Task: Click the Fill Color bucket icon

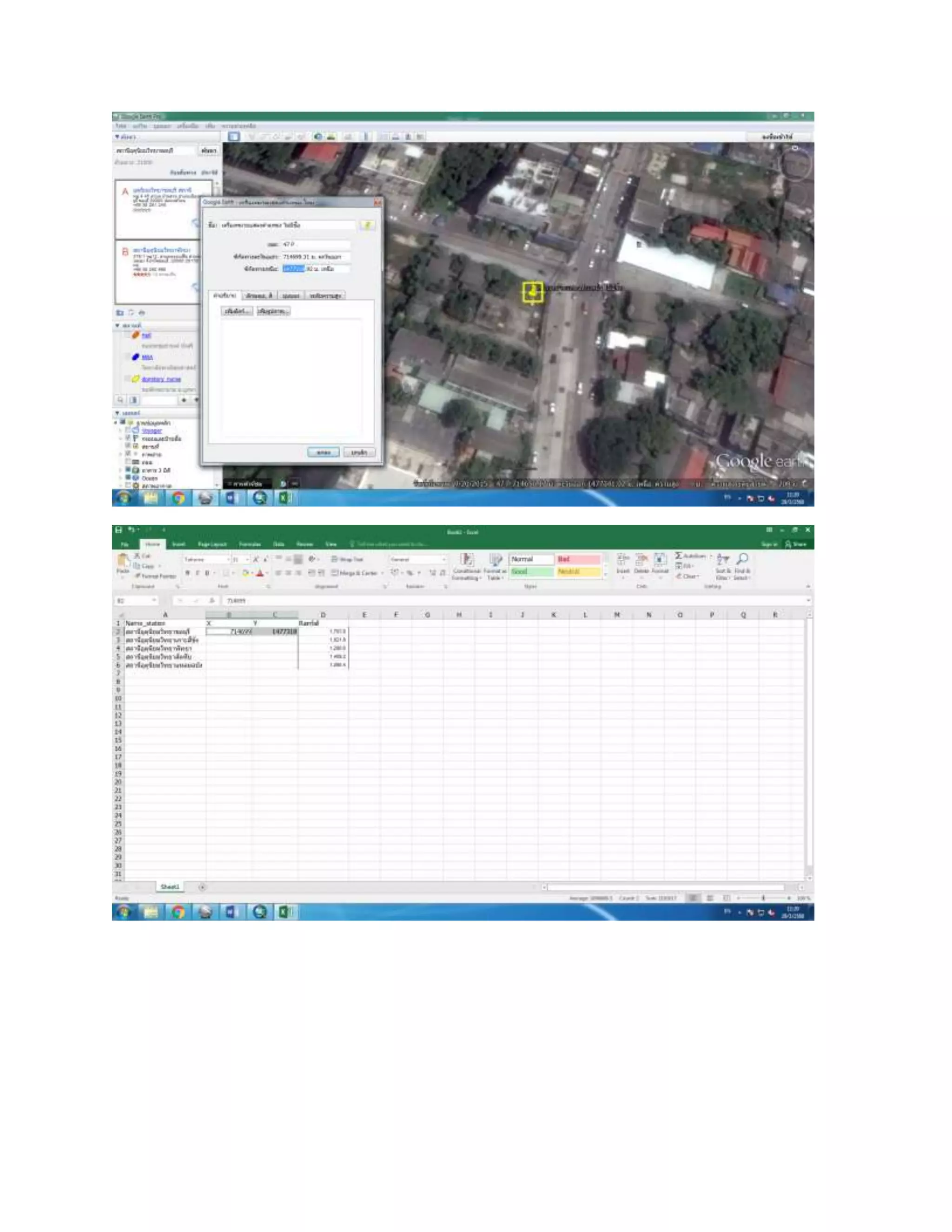Action: point(246,573)
